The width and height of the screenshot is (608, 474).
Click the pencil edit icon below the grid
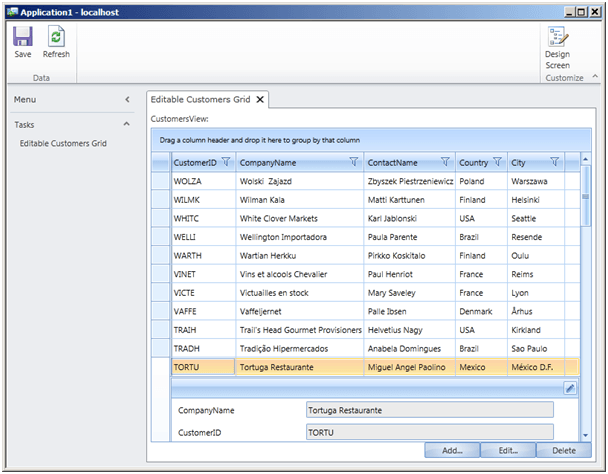[569, 388]
